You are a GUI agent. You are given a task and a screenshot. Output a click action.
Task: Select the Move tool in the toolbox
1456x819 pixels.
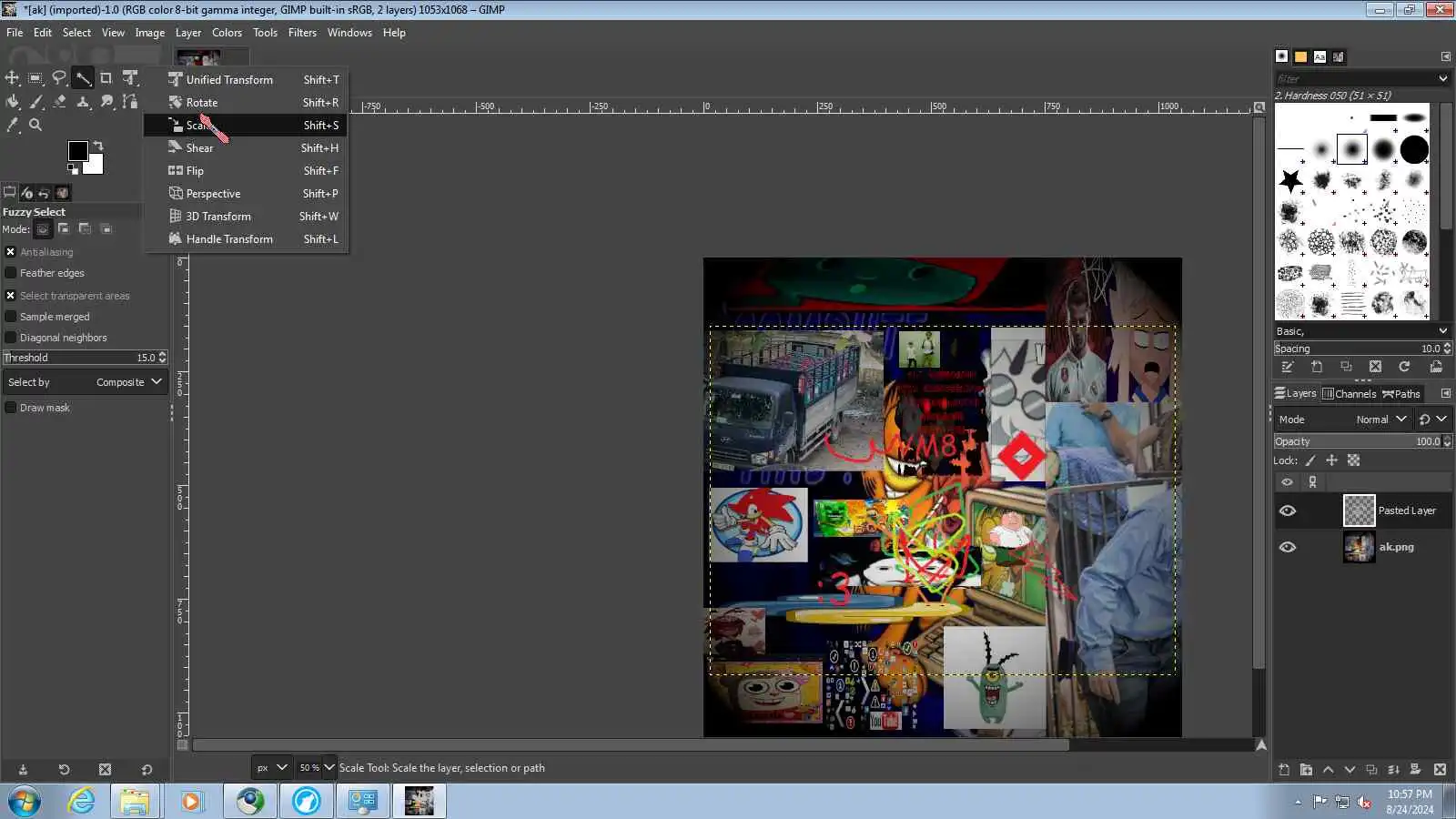click(x=12, y=78)
